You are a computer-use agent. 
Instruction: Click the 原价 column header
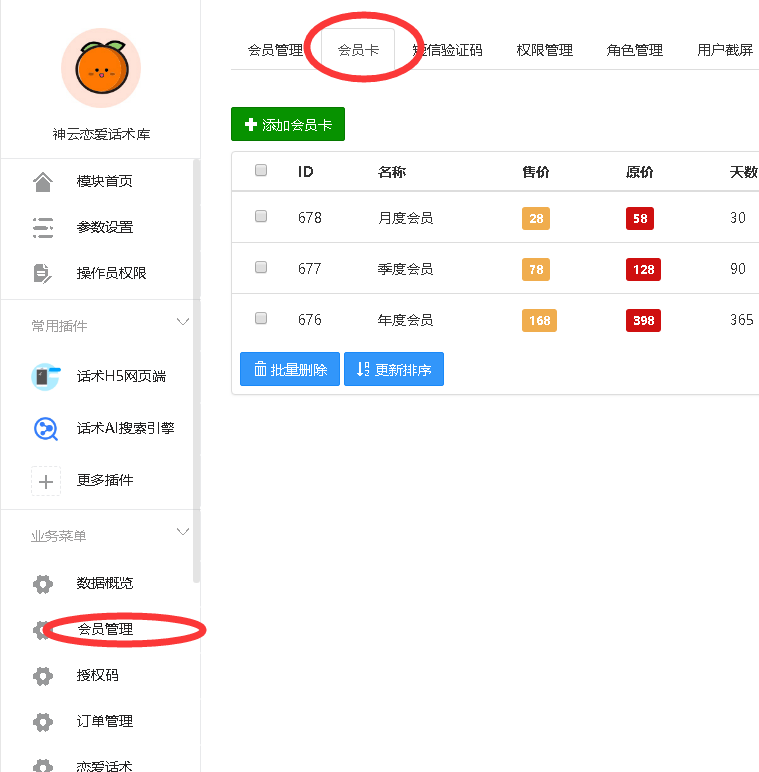point(640,172)
